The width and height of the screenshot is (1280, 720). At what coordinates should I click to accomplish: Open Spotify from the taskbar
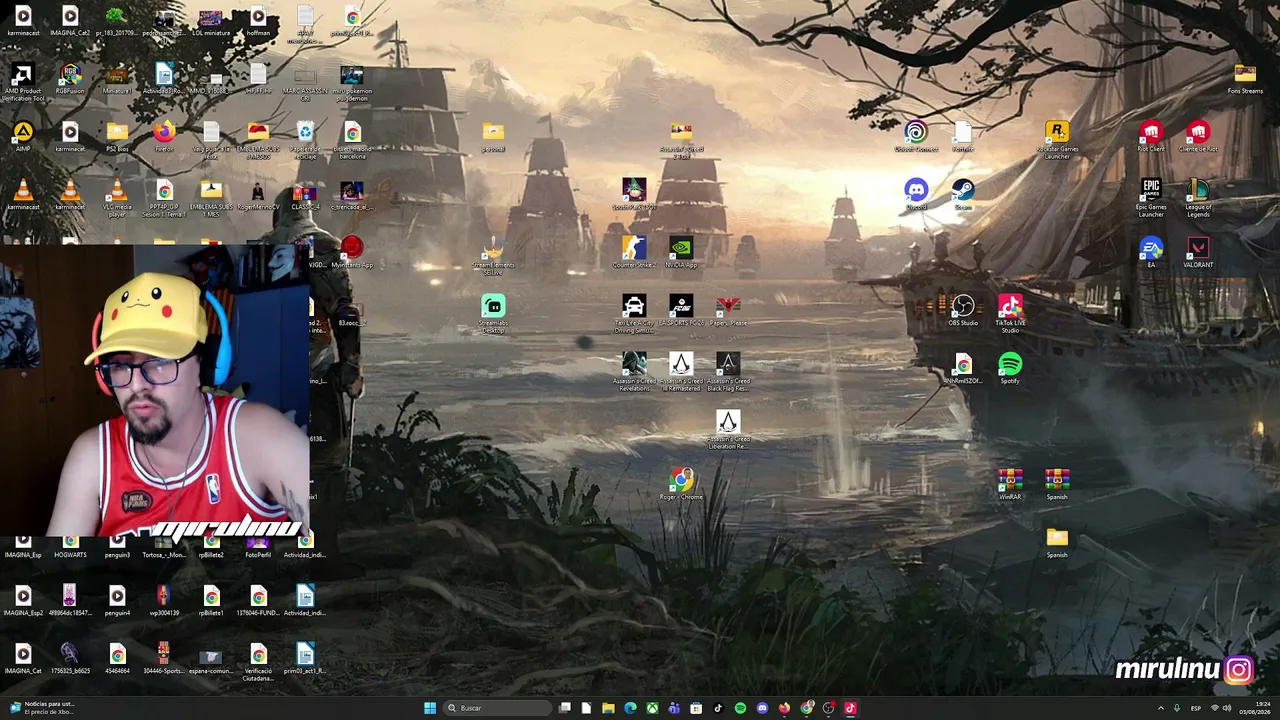[x=740, y=708]
